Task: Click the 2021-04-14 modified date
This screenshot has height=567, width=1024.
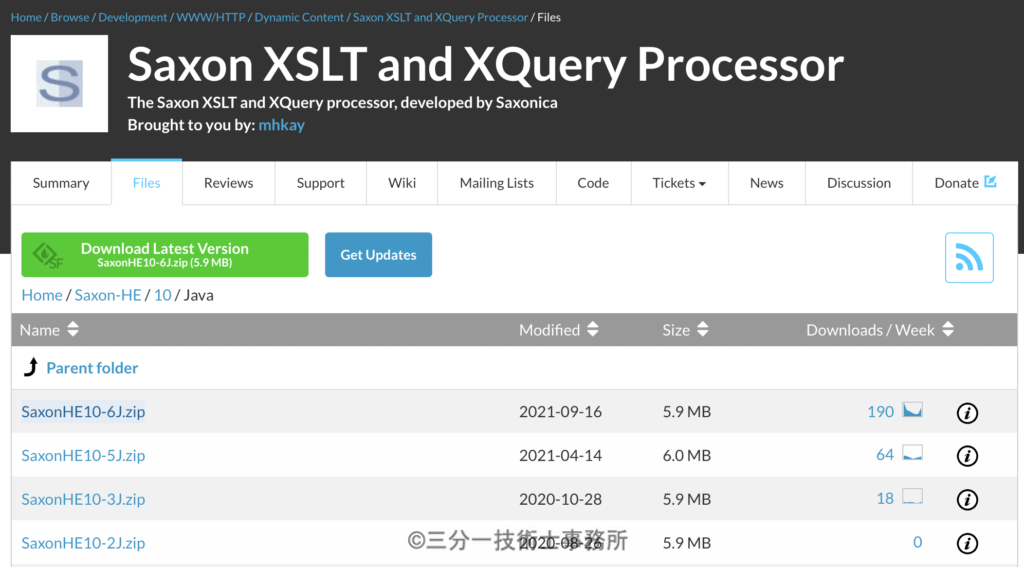Action: point(560,455)
